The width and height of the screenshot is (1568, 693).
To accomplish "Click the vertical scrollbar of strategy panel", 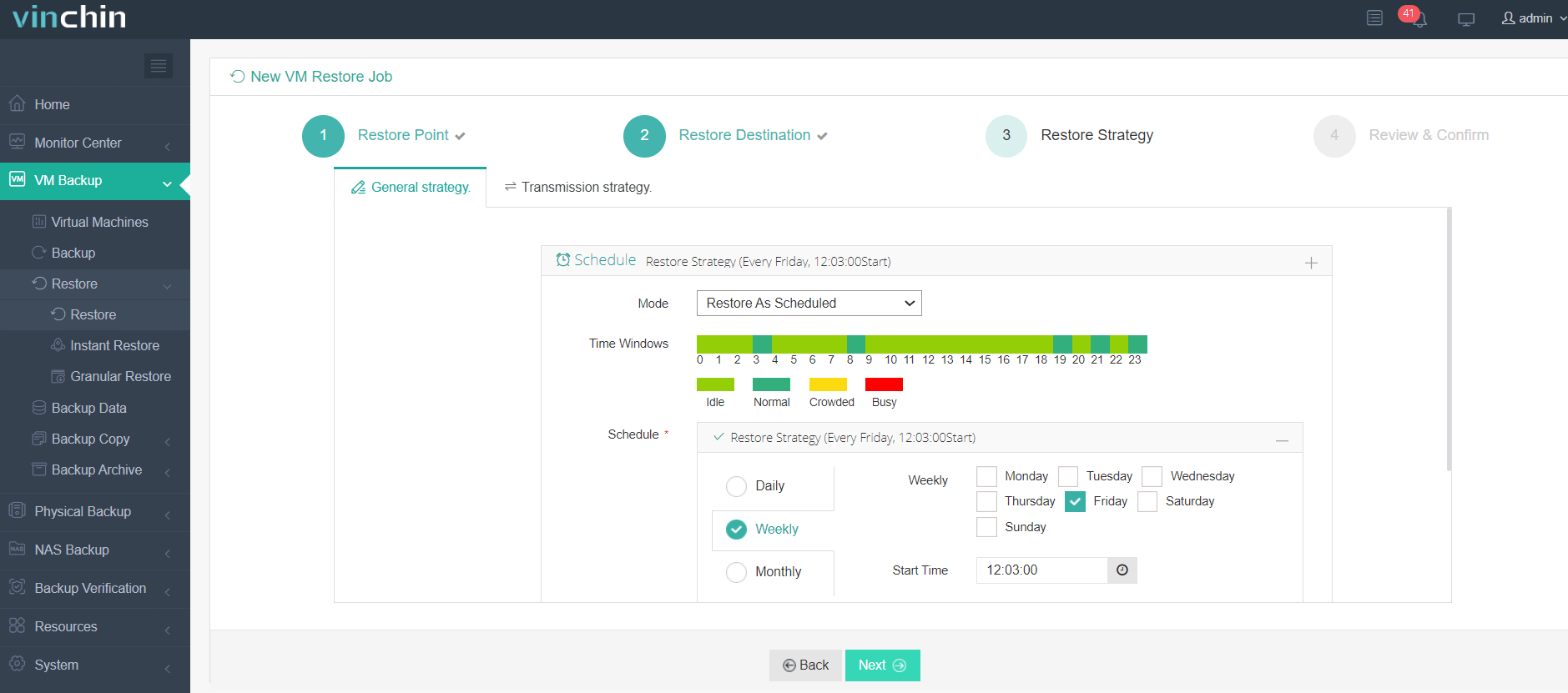I will [x=1449, y=339].
